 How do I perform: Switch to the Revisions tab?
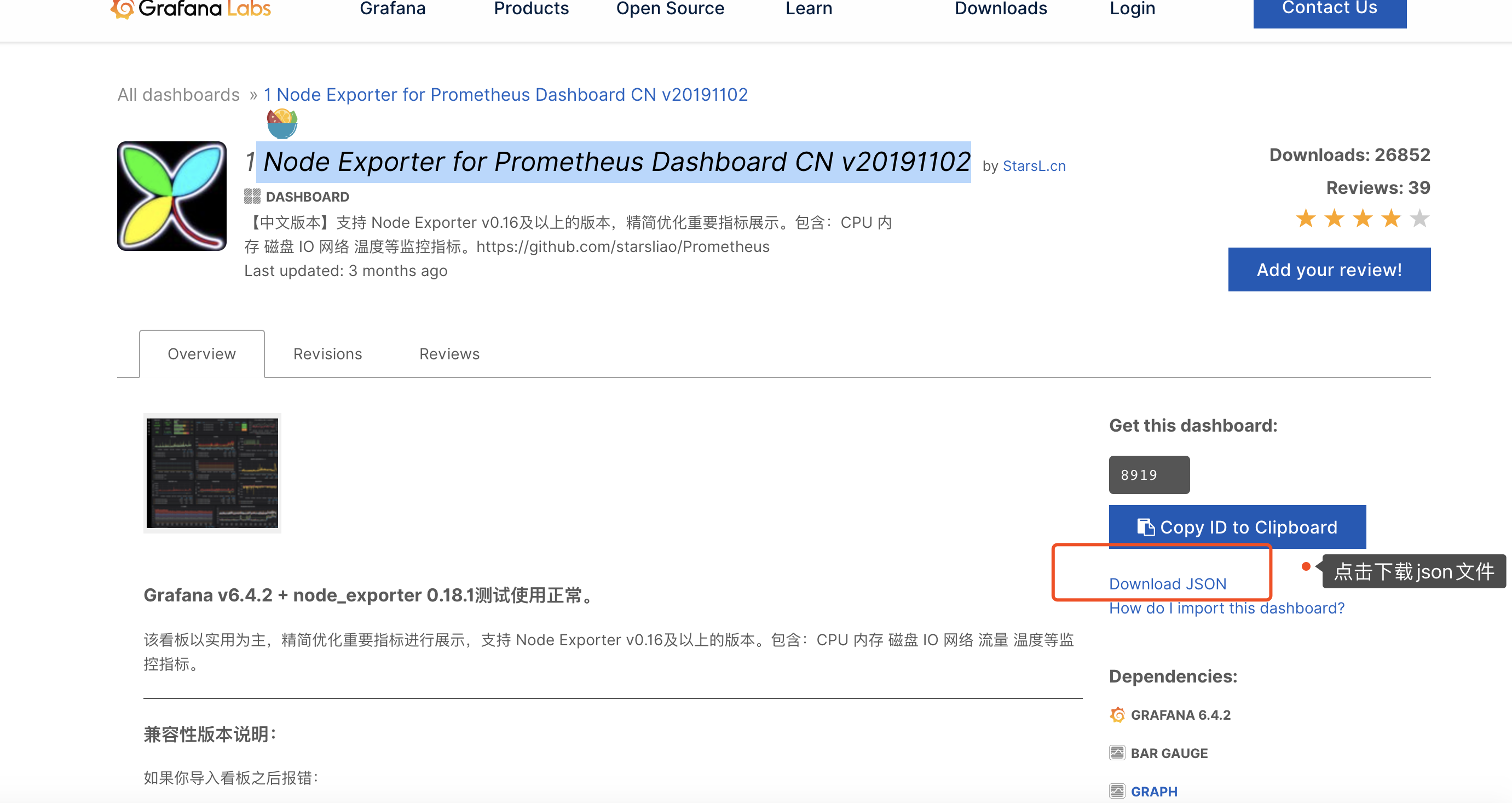tap(327, 354)
